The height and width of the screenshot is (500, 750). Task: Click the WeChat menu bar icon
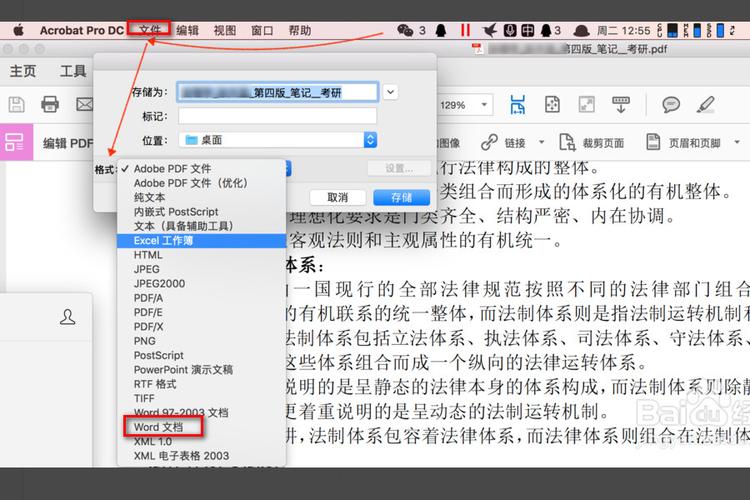pyautogui.click(x=405, y=31)
